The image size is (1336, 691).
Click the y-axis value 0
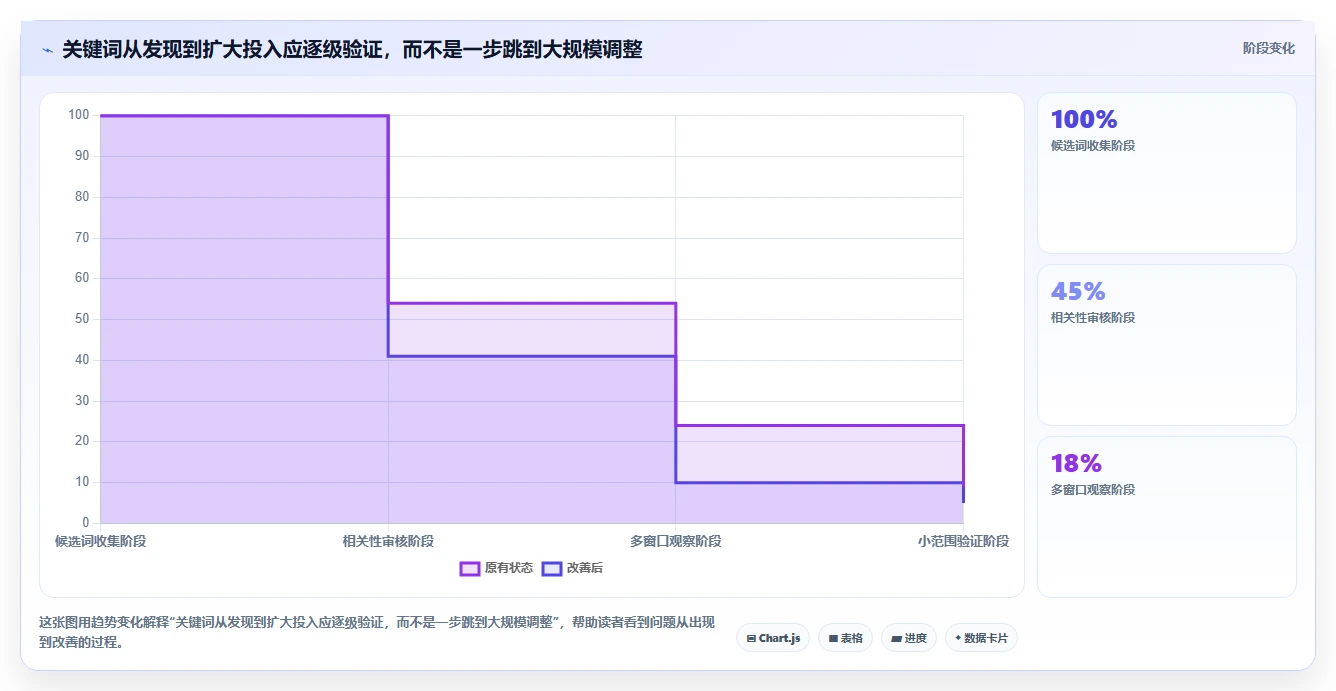point(86,523)
